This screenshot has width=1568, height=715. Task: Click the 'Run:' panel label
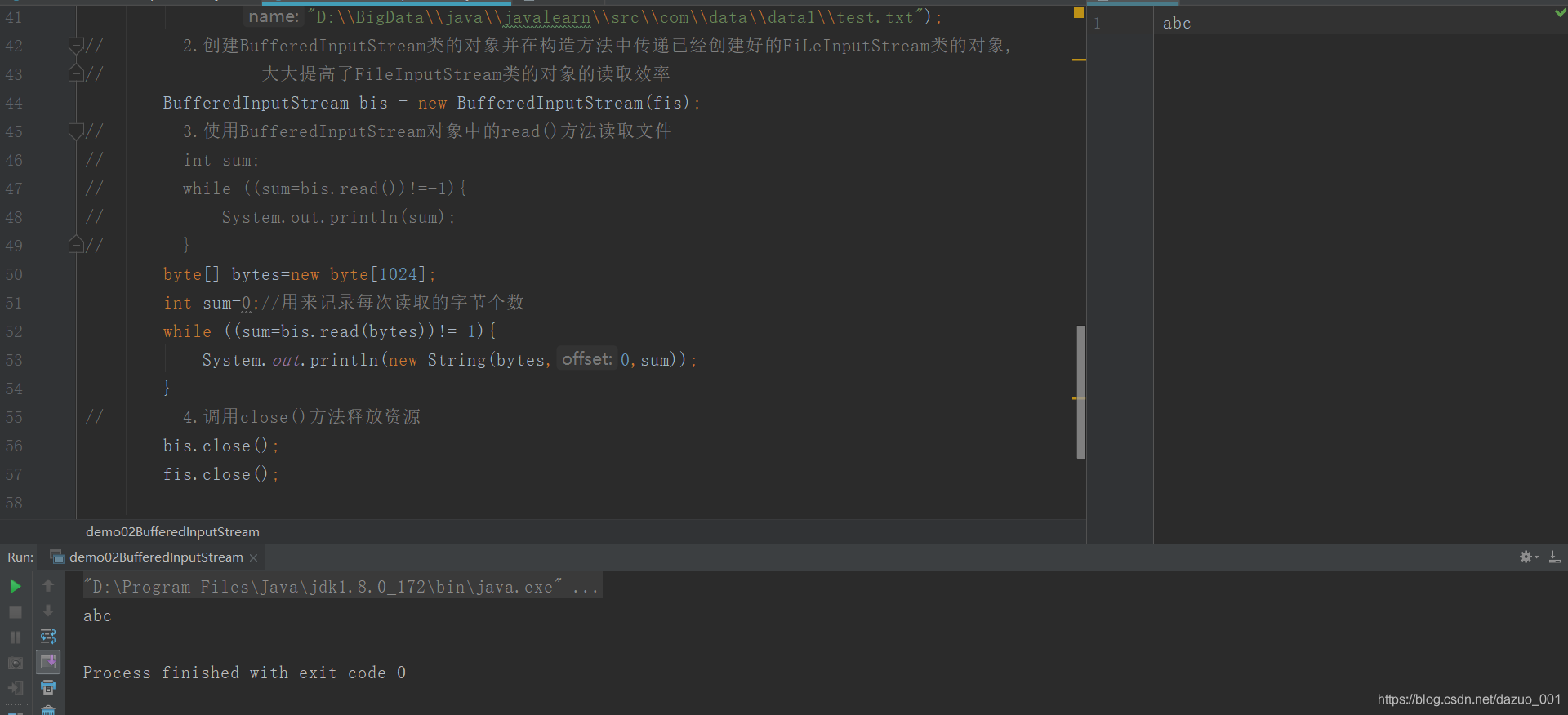click(x=20, y=557)
